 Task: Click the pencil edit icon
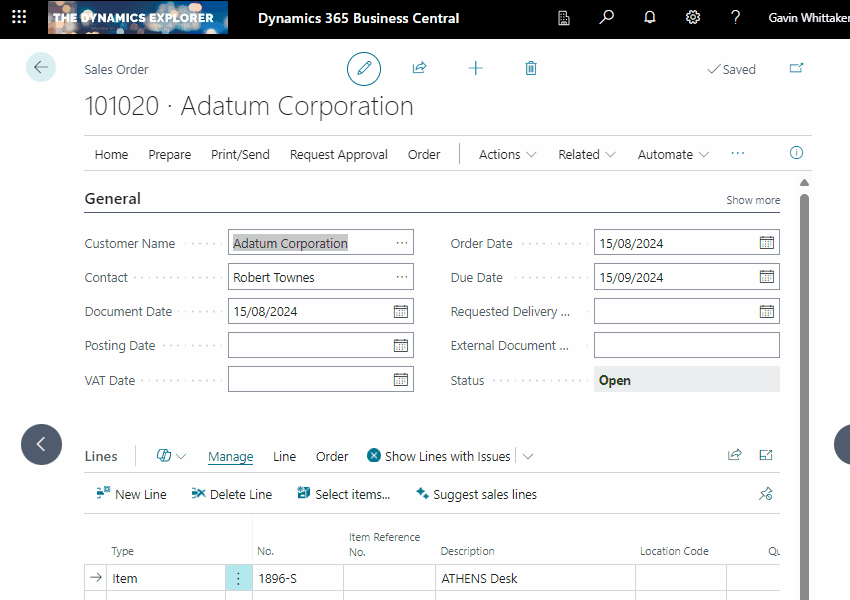tap(364, 69)
